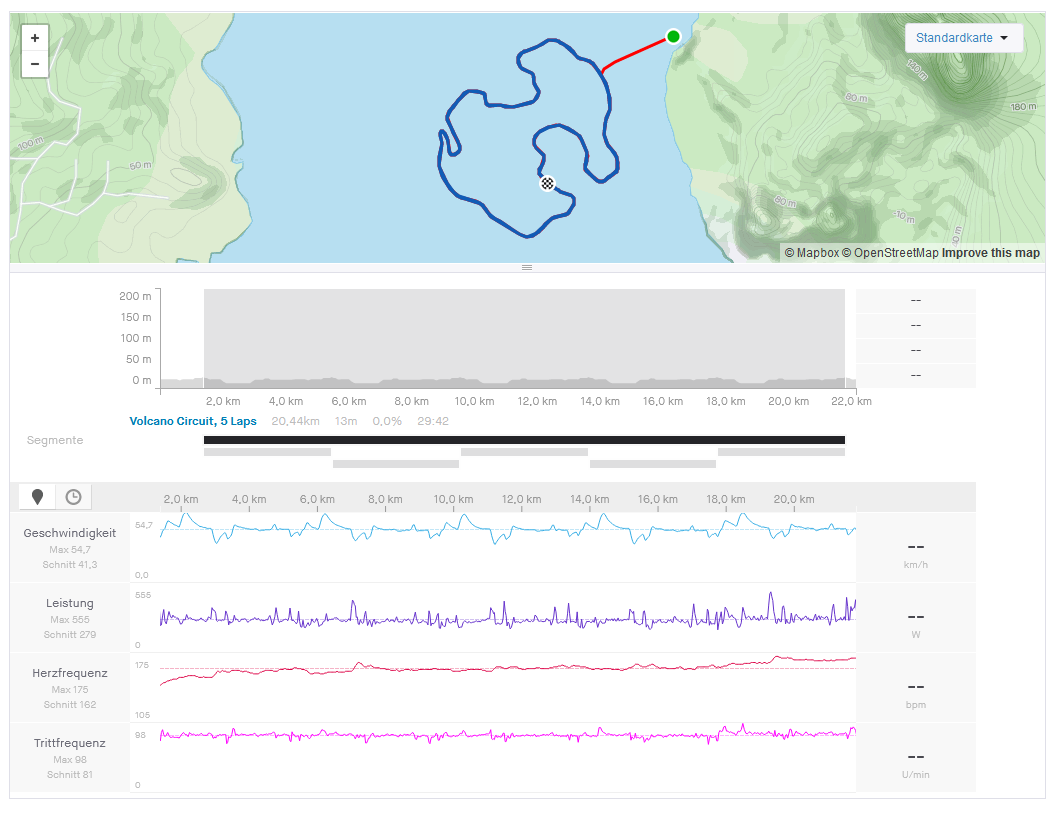
Task: Click the red section of the route
Action: pyautogui.click(x=634, y=55)
